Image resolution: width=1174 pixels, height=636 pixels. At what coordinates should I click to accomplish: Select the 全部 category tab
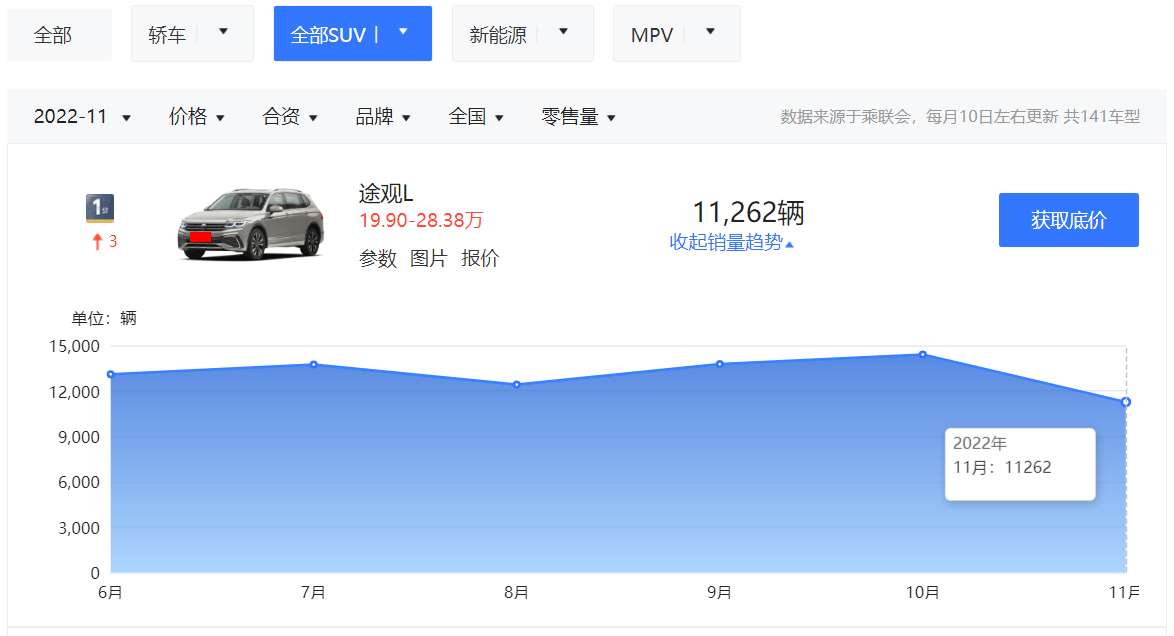click(59, 34)
